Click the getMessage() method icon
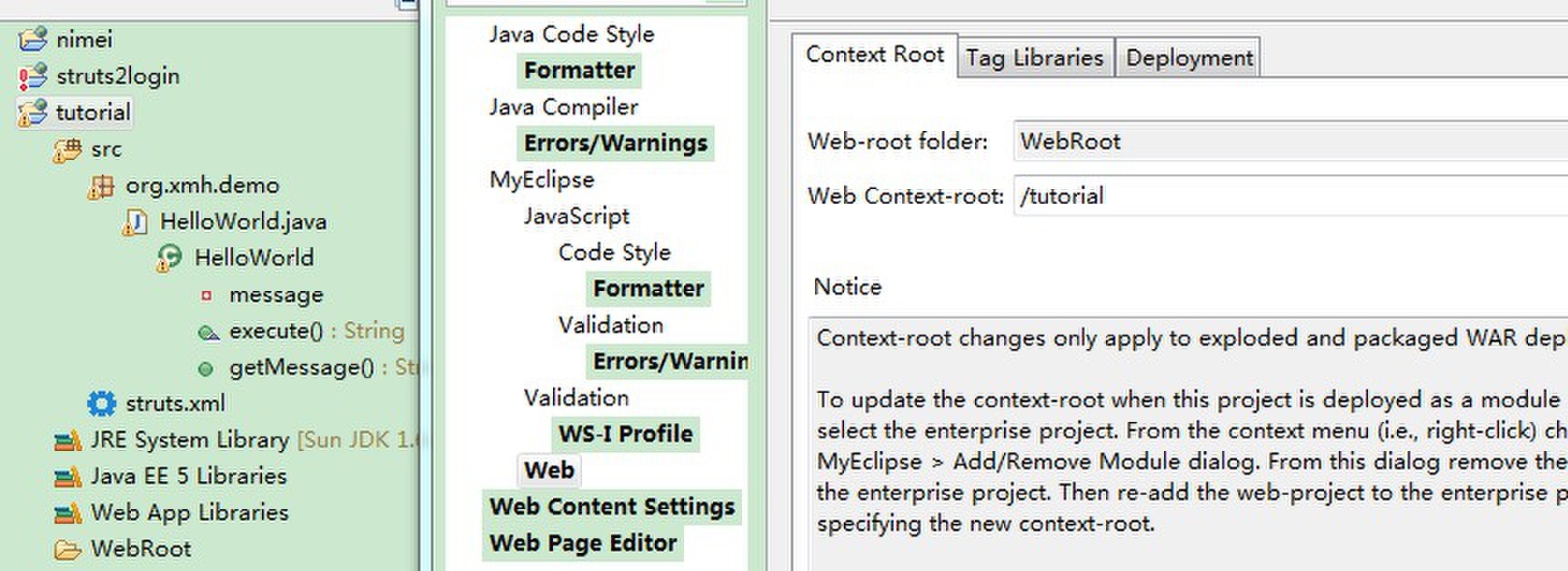The height and width of the screenshot is (571, 1568). click(206, 368)
